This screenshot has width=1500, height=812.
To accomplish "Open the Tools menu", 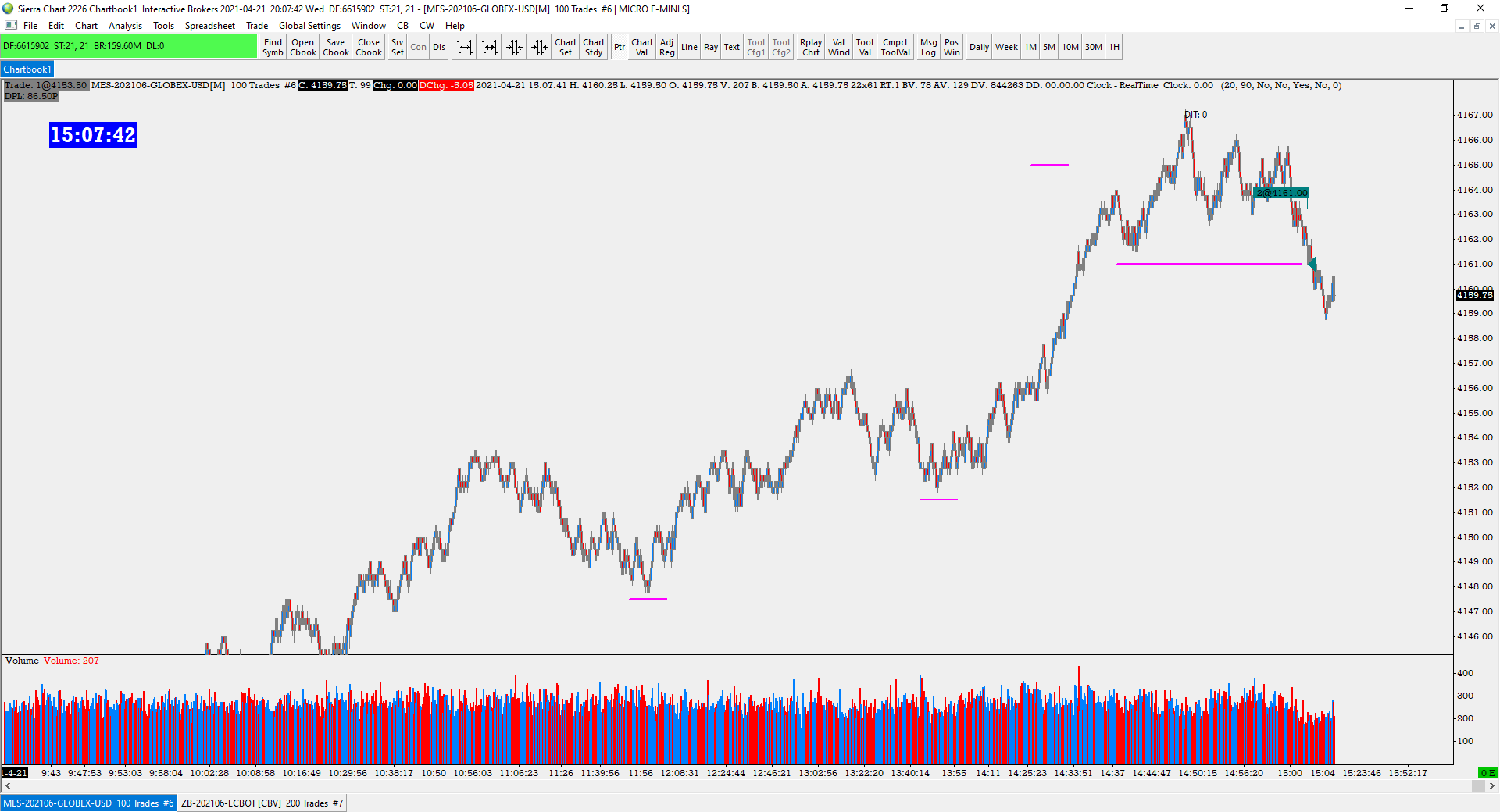I will tap(163, 26).
